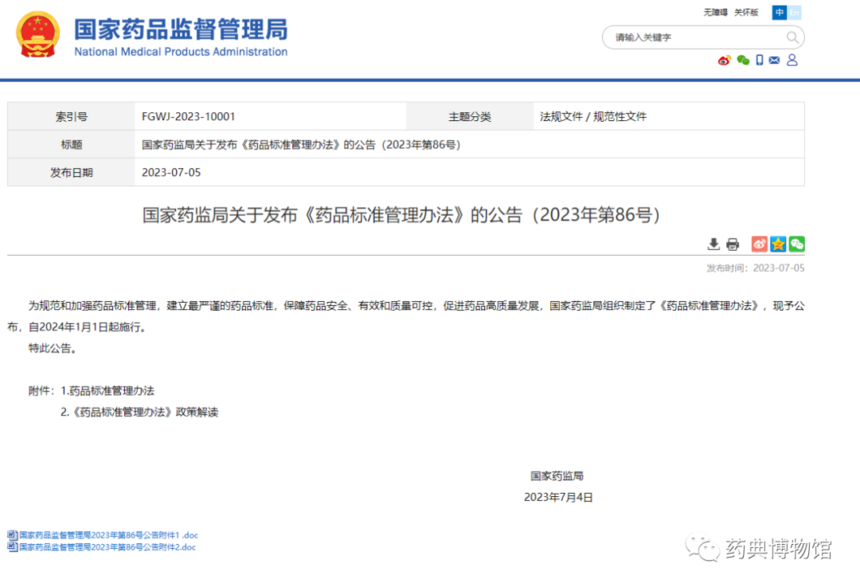This screenshot has height=587, width=860.
Task: Click the 索引号 label cell
Action: (71, 116)
